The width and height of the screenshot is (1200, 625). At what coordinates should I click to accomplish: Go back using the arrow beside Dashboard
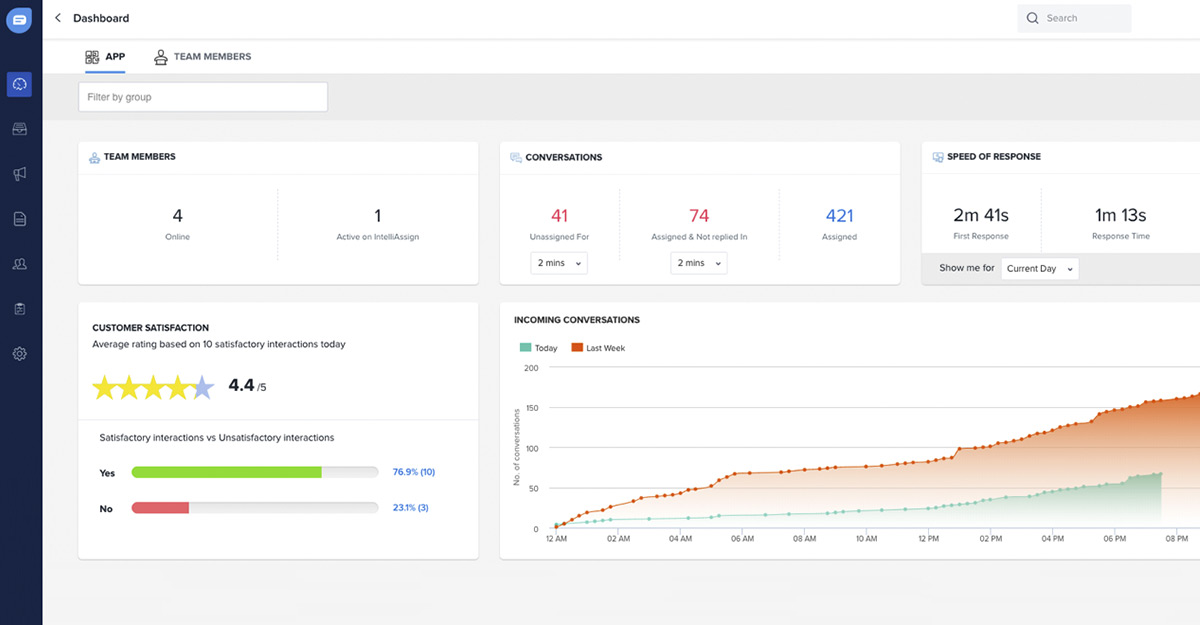tap(58, 18)
